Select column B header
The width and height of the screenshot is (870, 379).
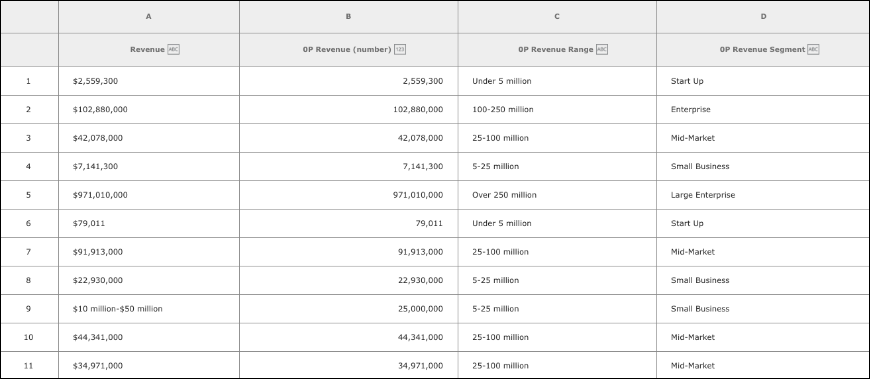[x=348, y=17]
